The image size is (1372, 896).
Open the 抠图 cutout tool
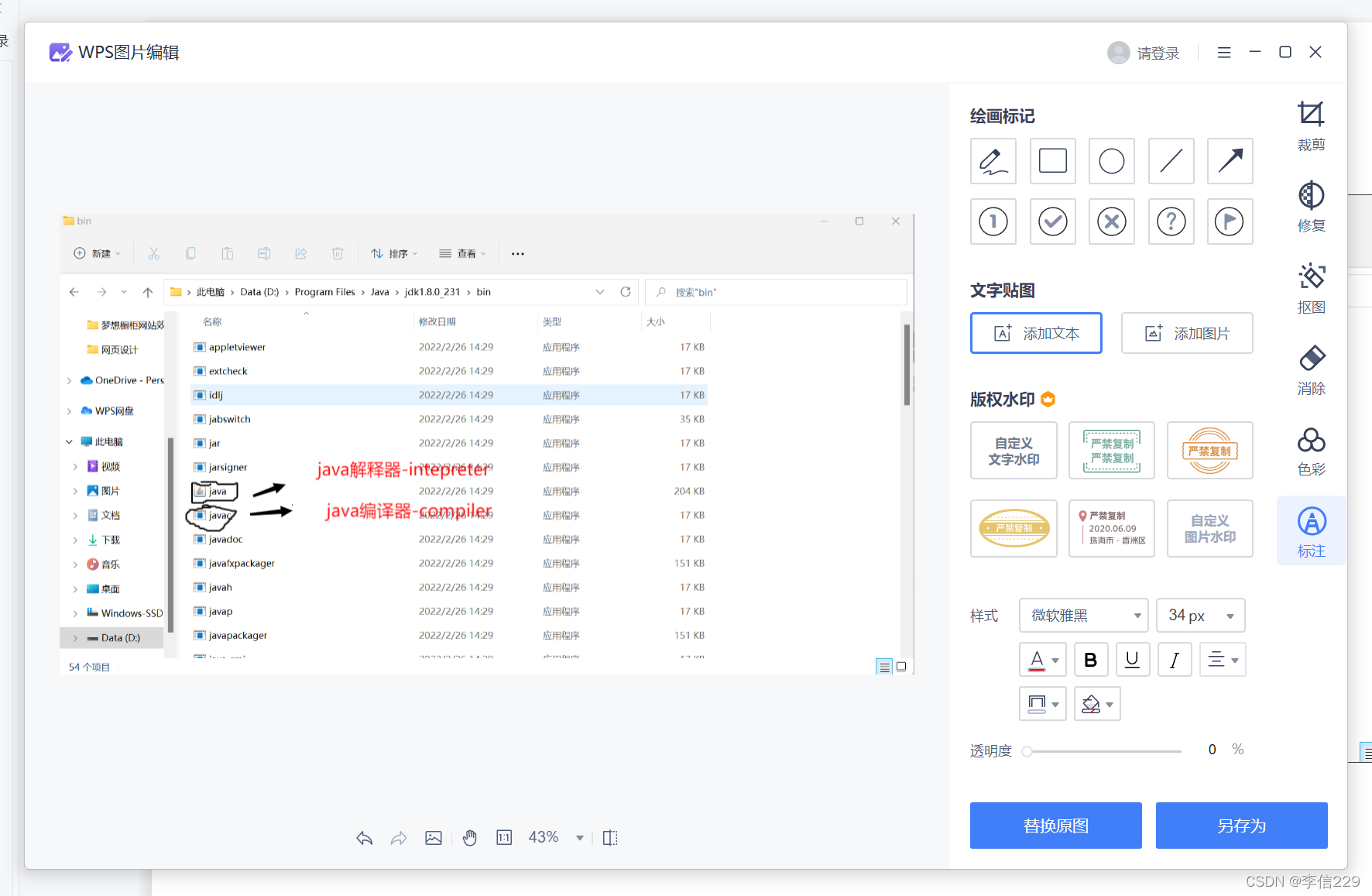pos(1311,288)
